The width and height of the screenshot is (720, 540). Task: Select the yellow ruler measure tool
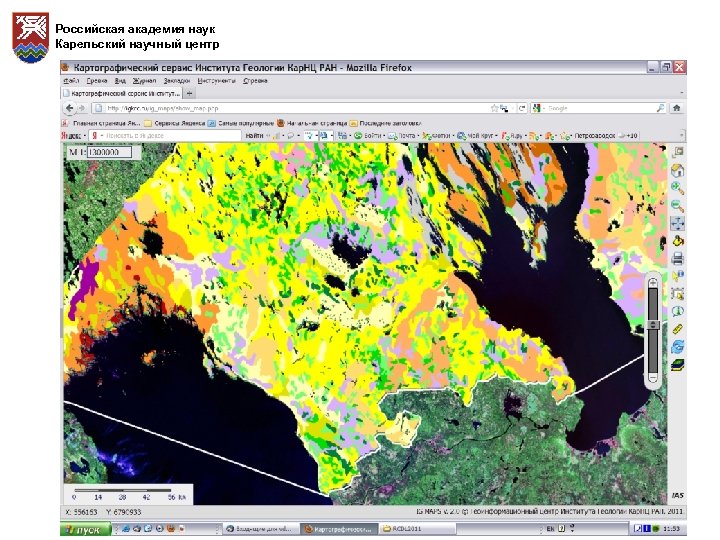point(678,329)
